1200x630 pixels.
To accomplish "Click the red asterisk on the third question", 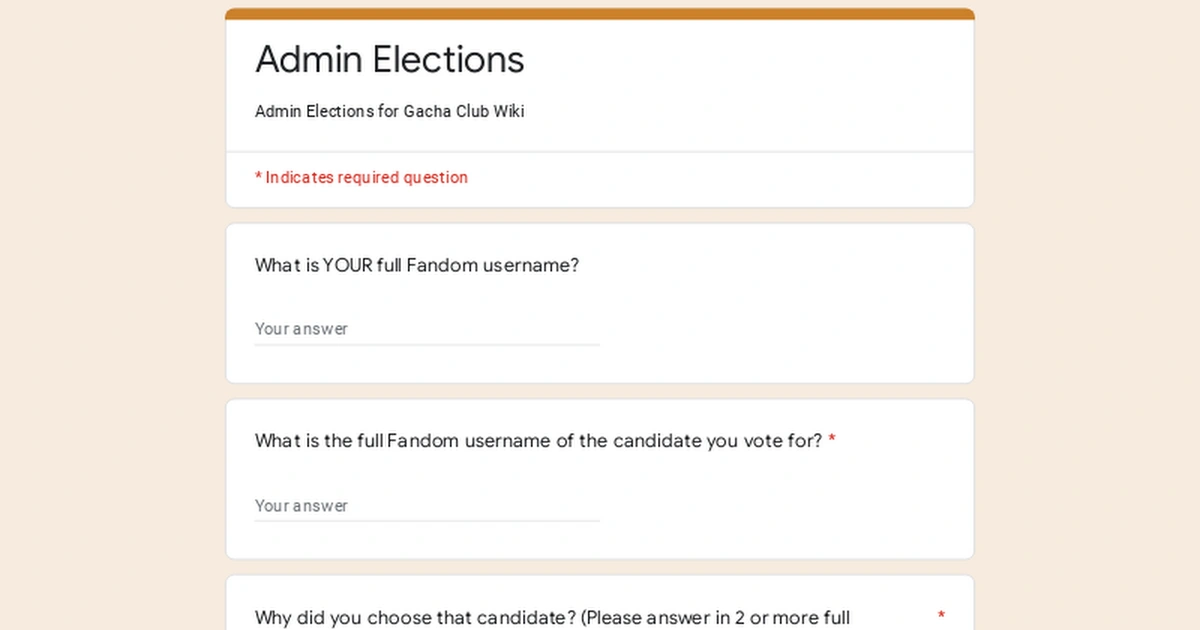I will click(941, 614).
